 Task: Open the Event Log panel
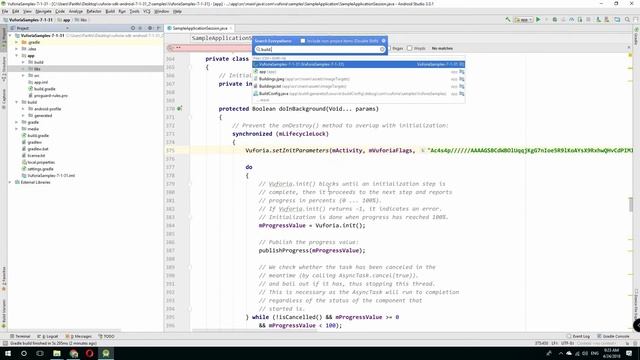tap(578, 336)
